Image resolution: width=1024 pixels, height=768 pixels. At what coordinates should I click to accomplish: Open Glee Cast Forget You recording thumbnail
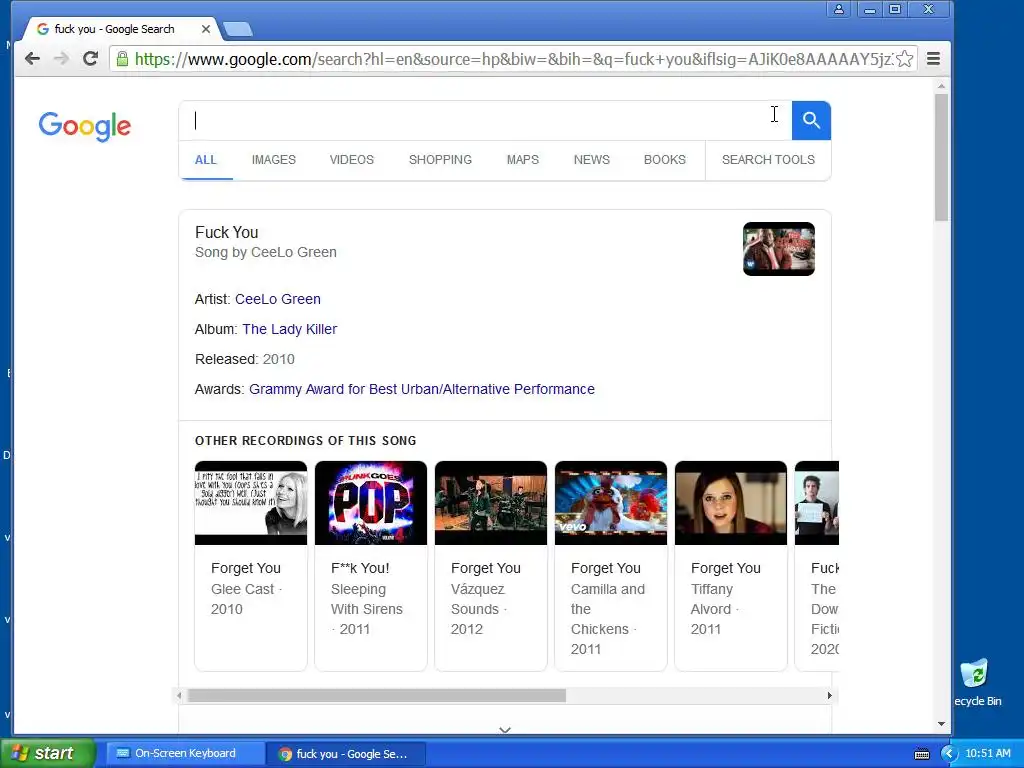pyautogui.click(x=251, y=503)
